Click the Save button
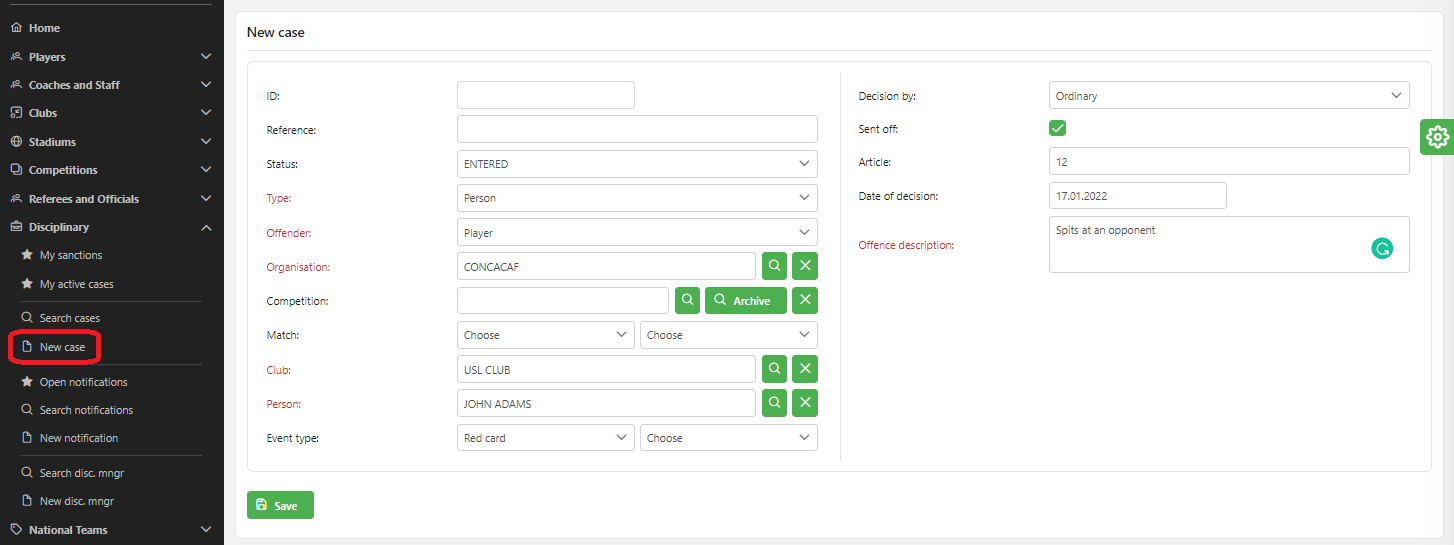Screen dimensions: 1454x545 280,505
